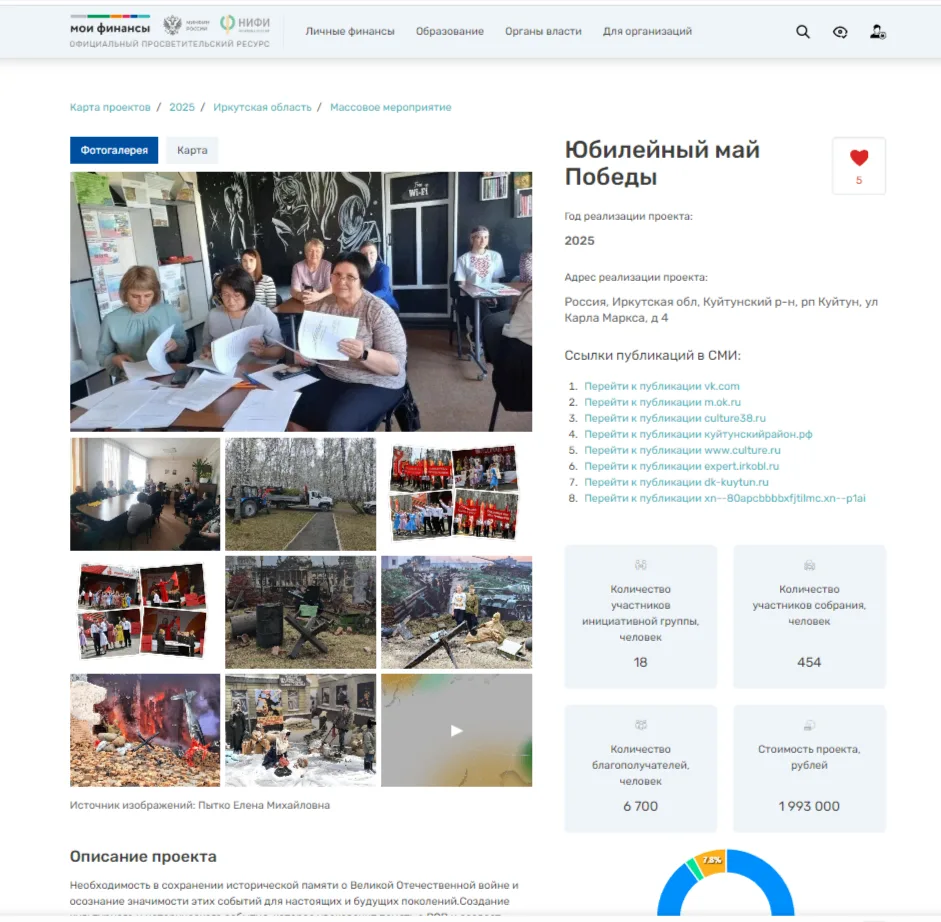Go to 2025 breadcrumb link
This screenshot has height=922, width=941.
(182, 107)
